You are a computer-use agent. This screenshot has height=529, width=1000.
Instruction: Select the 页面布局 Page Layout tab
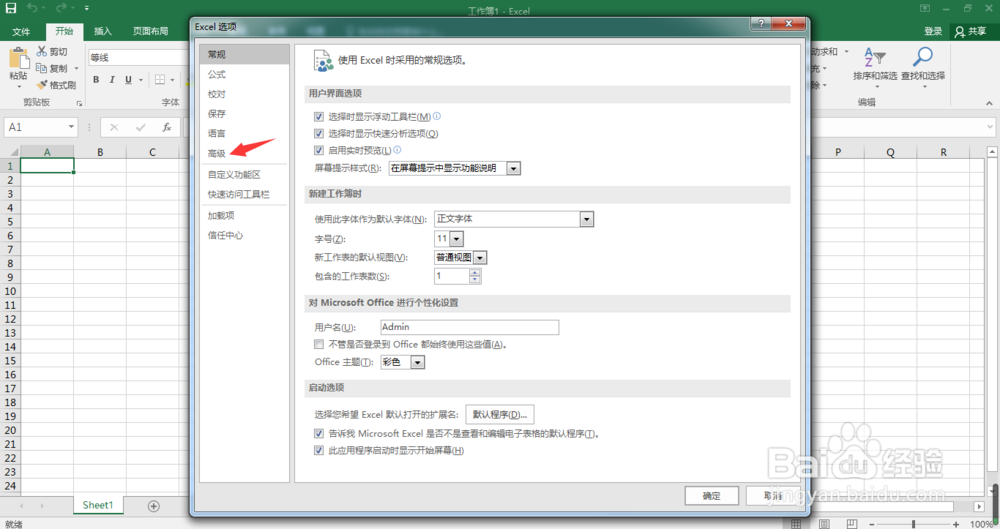pyautogui.click(x=151, y=31)
